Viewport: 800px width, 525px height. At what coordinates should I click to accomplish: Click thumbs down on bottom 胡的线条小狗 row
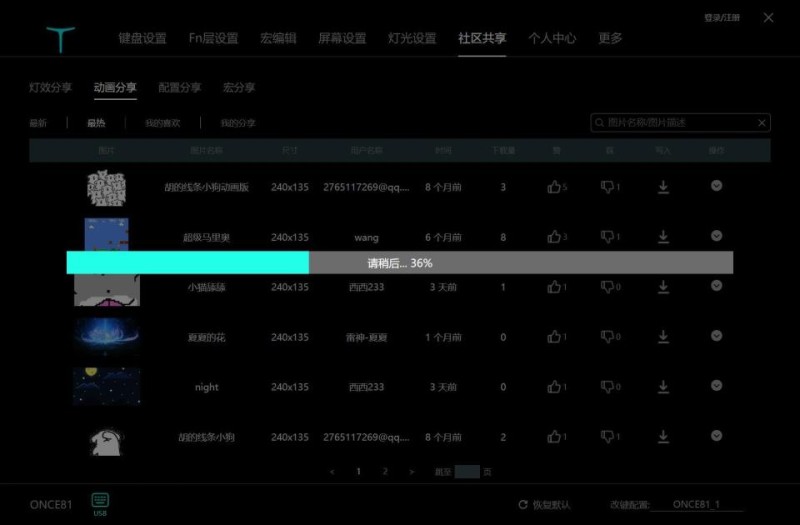pos(607,437)
